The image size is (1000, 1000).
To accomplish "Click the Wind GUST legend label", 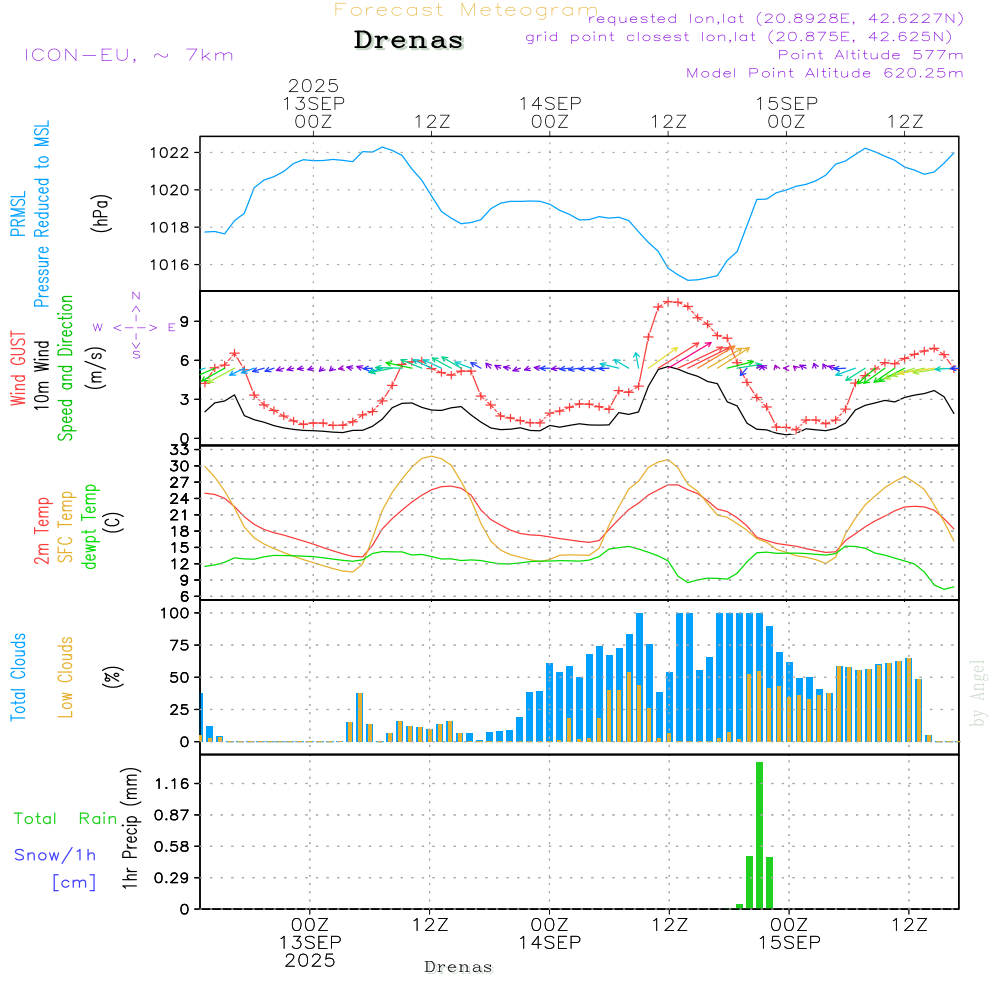I will (x=18, y=370).
